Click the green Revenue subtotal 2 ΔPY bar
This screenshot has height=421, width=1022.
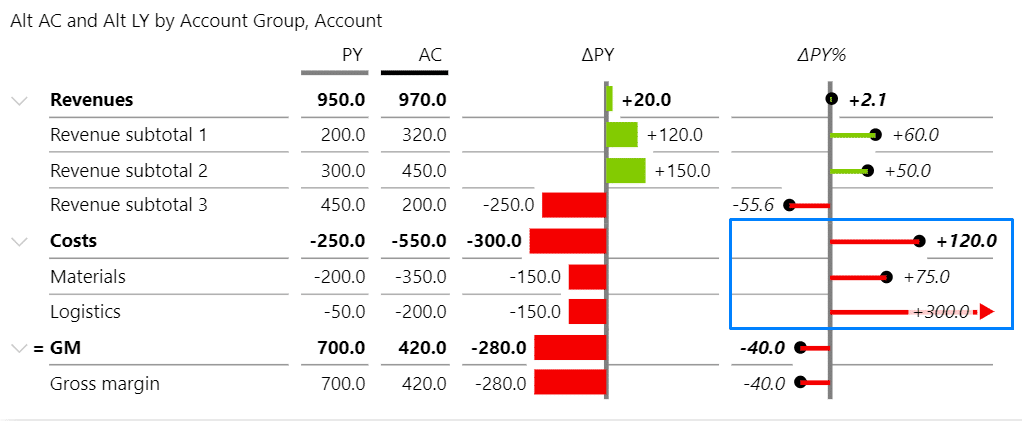coord(626,170)
